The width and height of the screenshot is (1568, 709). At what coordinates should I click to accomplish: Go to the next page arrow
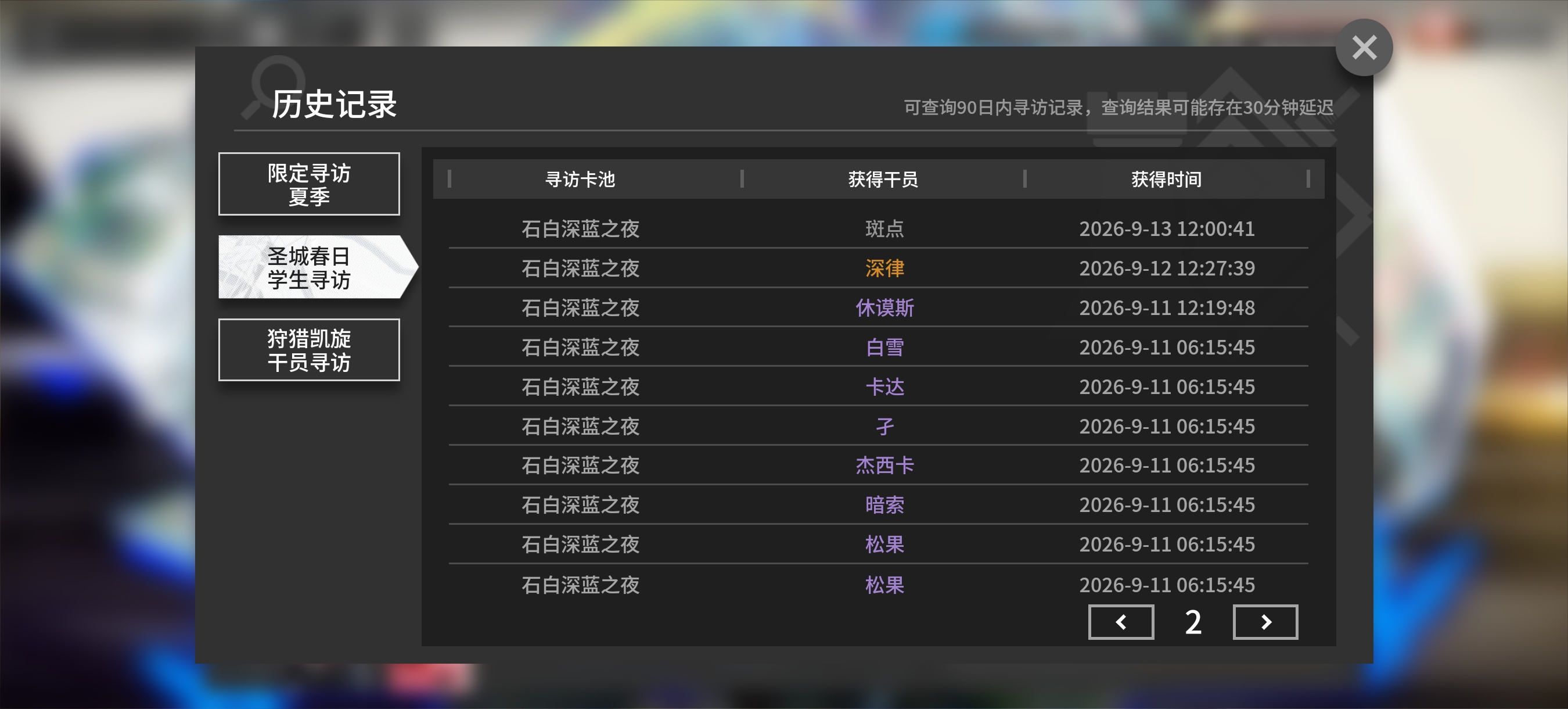pyautogui.click(x=1265, y=622)
